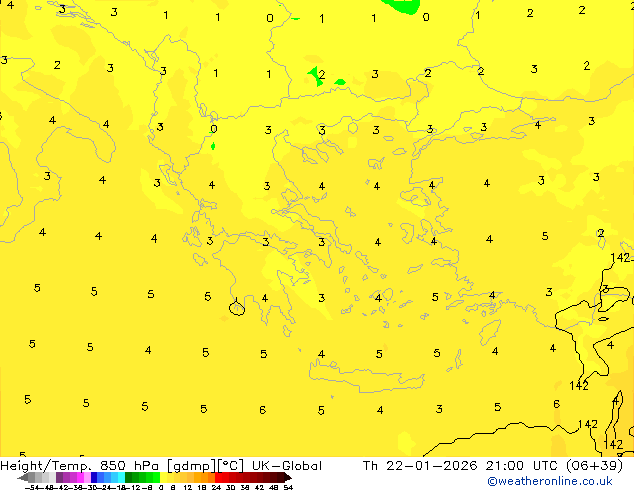634x490 pixels.
Task: Click the -54 legend scale label
Action: [x=32, y=488]
